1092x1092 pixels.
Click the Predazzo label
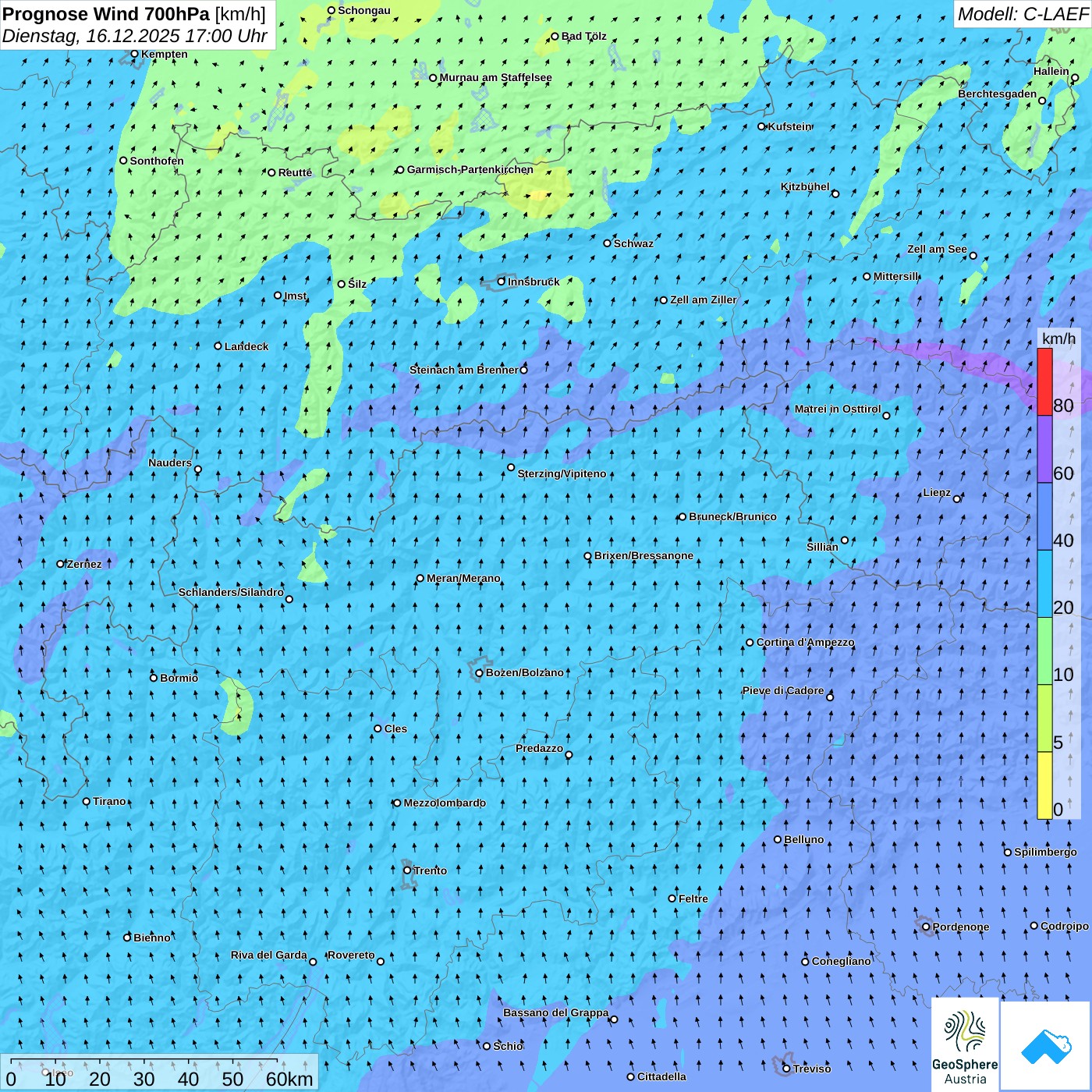[539, 748]
